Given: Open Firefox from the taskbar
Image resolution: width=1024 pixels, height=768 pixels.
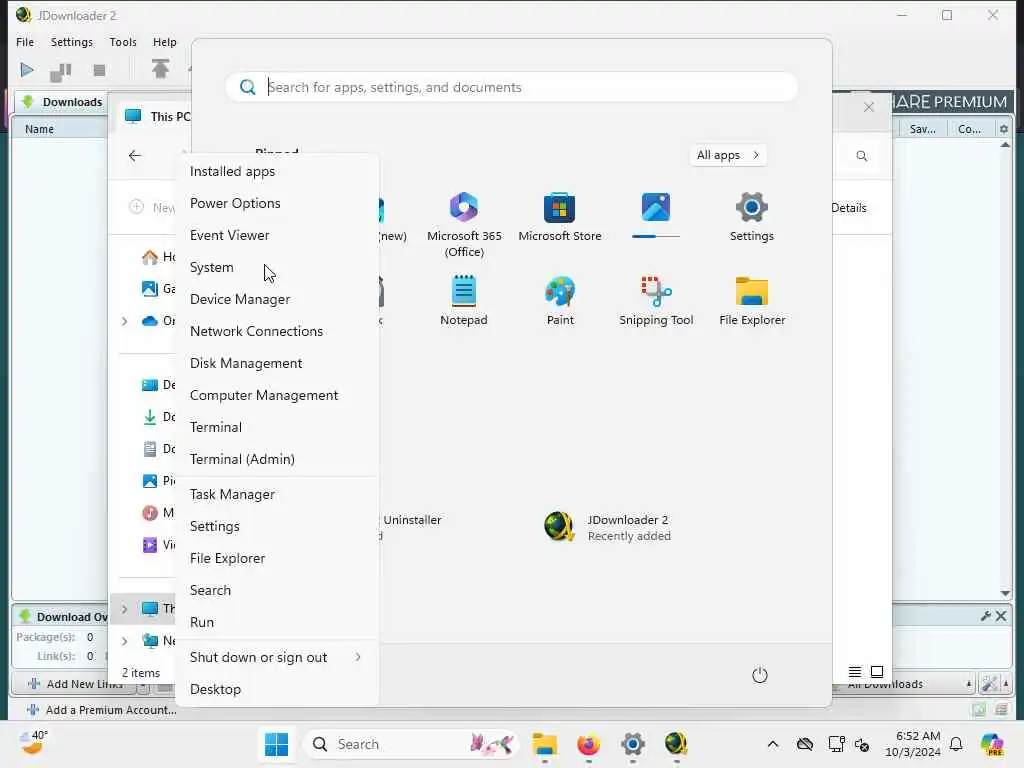Looking at the screenshot, I should (x=588, y=744).
